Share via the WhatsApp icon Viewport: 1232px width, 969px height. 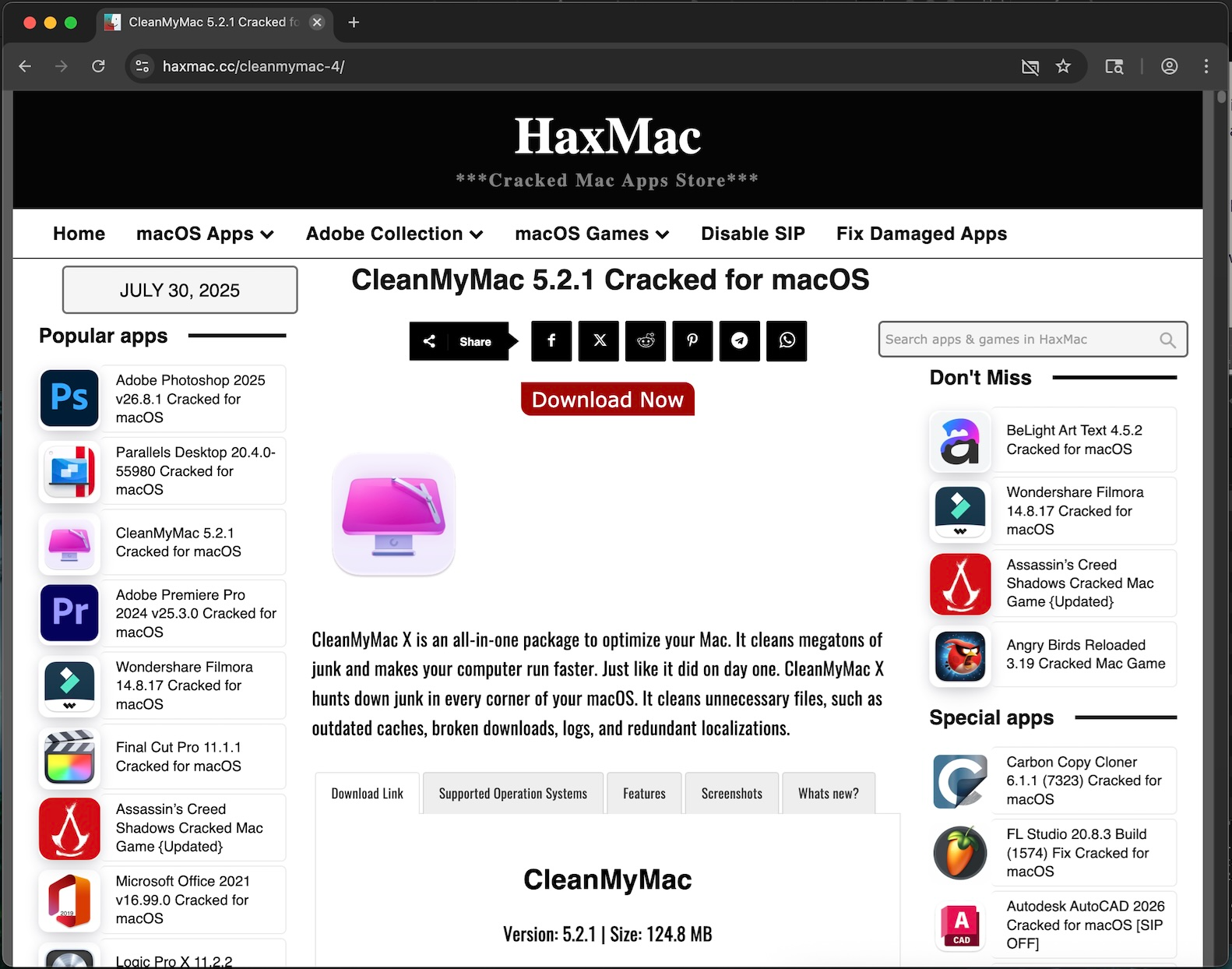pyautogui.click(x=787, y=340)
